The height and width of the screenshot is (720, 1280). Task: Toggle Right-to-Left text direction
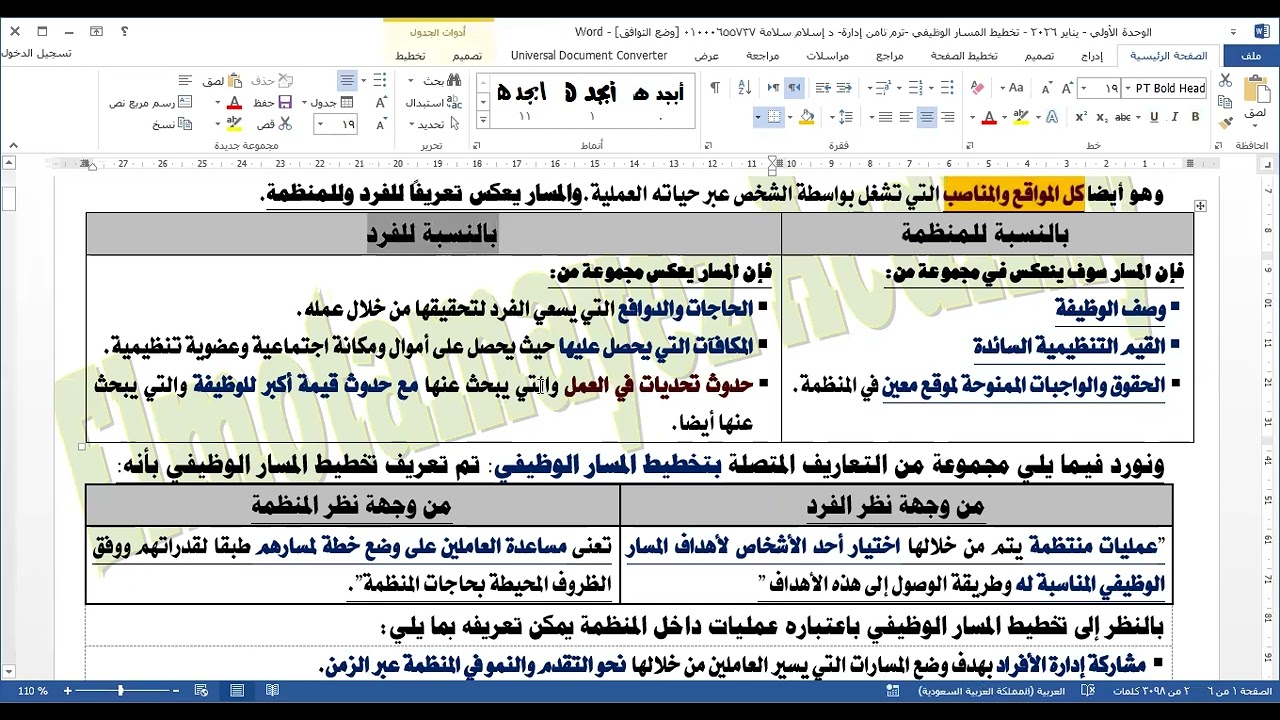(794, 88)
